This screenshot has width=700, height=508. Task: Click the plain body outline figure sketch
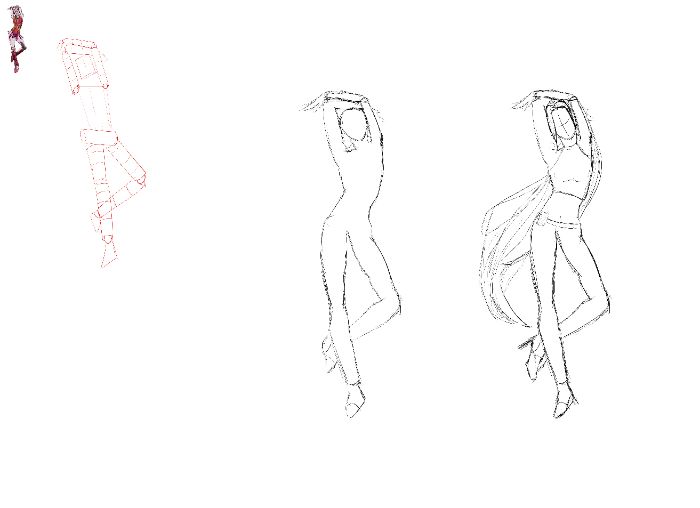351,254
